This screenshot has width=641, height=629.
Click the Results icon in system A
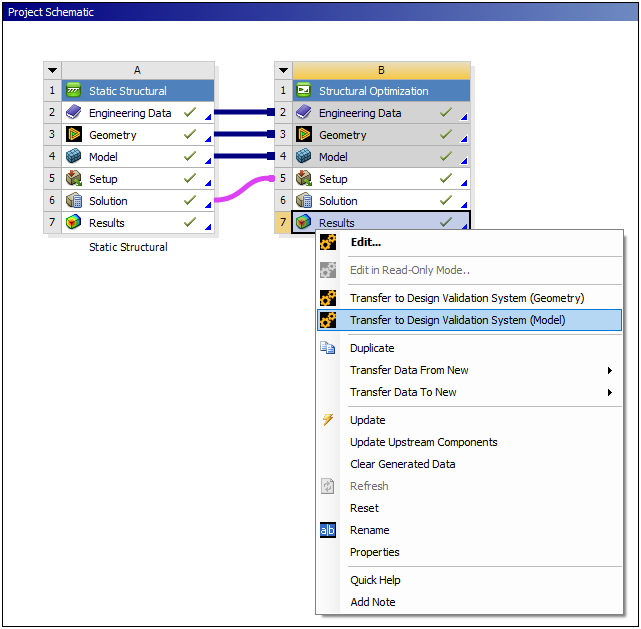click(x=73, y=223)
